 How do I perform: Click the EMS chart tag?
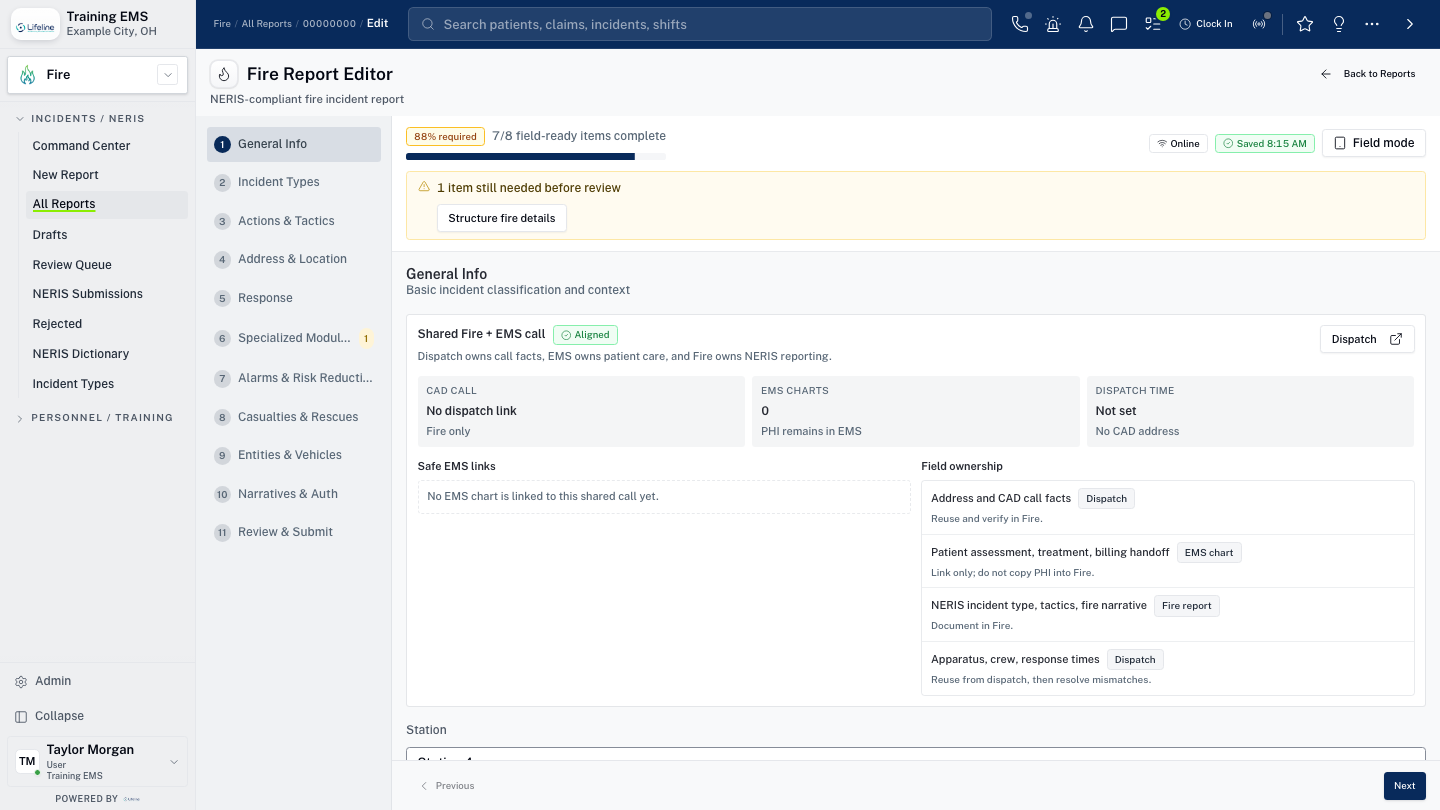[1209, 553]
